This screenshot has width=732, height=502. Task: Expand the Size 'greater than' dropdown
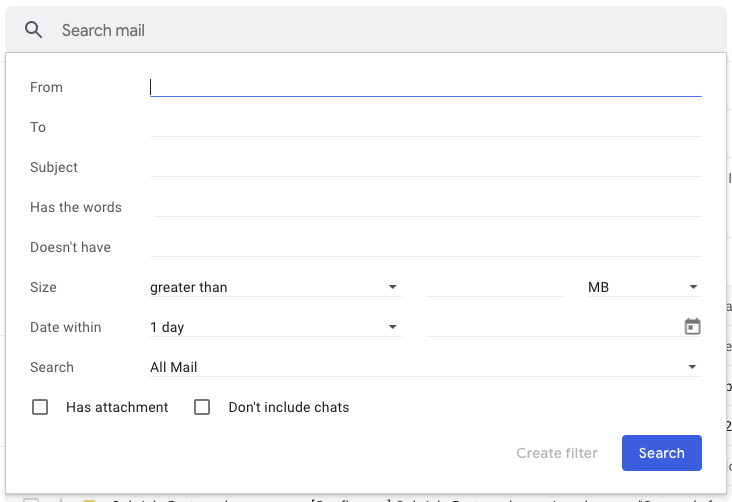[275, 287]
